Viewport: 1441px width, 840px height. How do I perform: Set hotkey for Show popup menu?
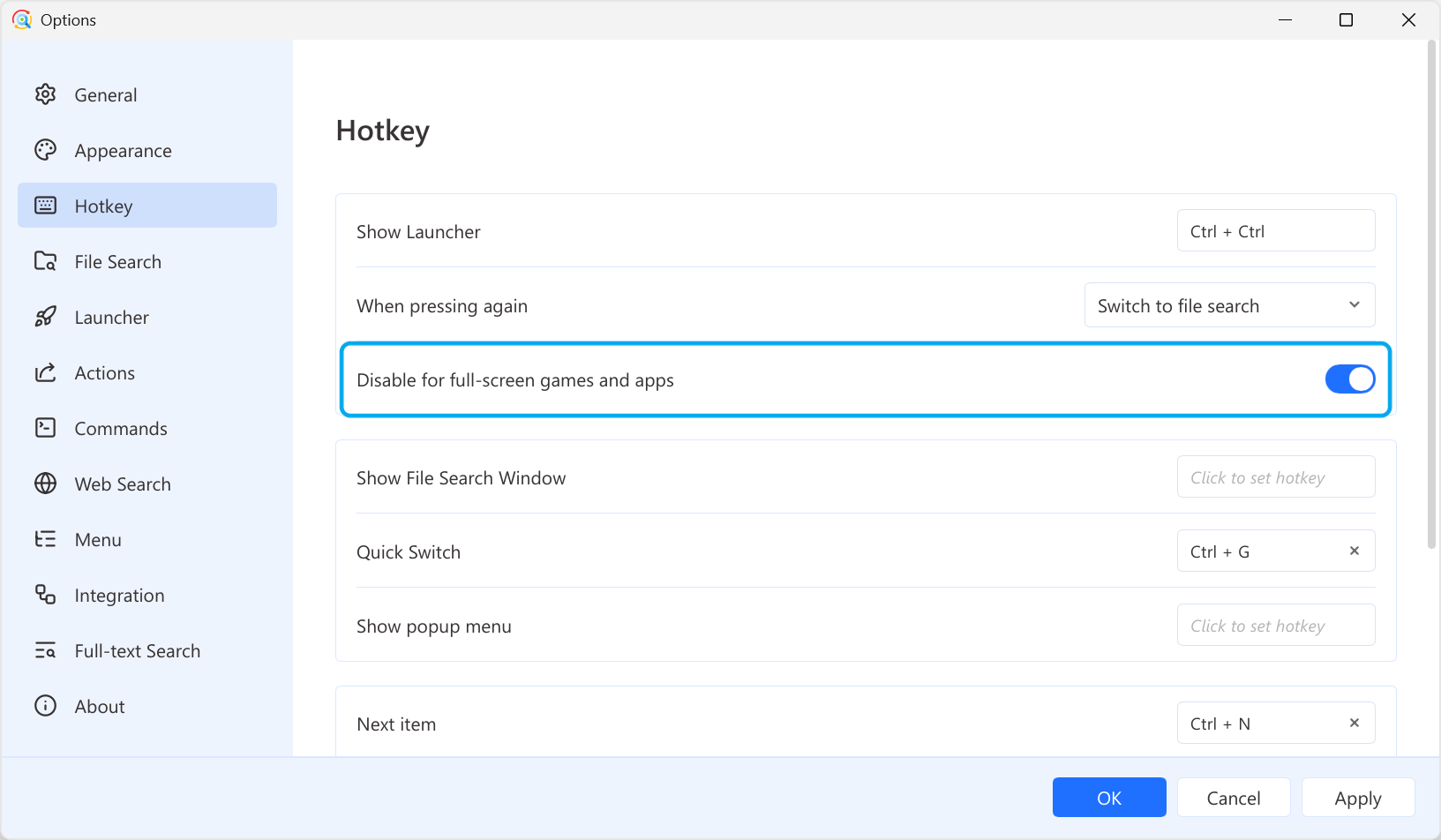coord(1276,626)
